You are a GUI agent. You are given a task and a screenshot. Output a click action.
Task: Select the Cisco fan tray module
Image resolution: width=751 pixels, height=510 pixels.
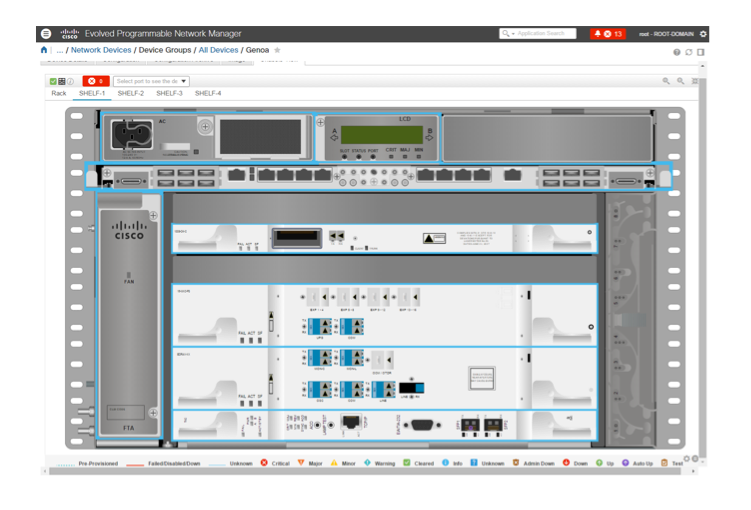pyautogui.click(x=129, y=316)
